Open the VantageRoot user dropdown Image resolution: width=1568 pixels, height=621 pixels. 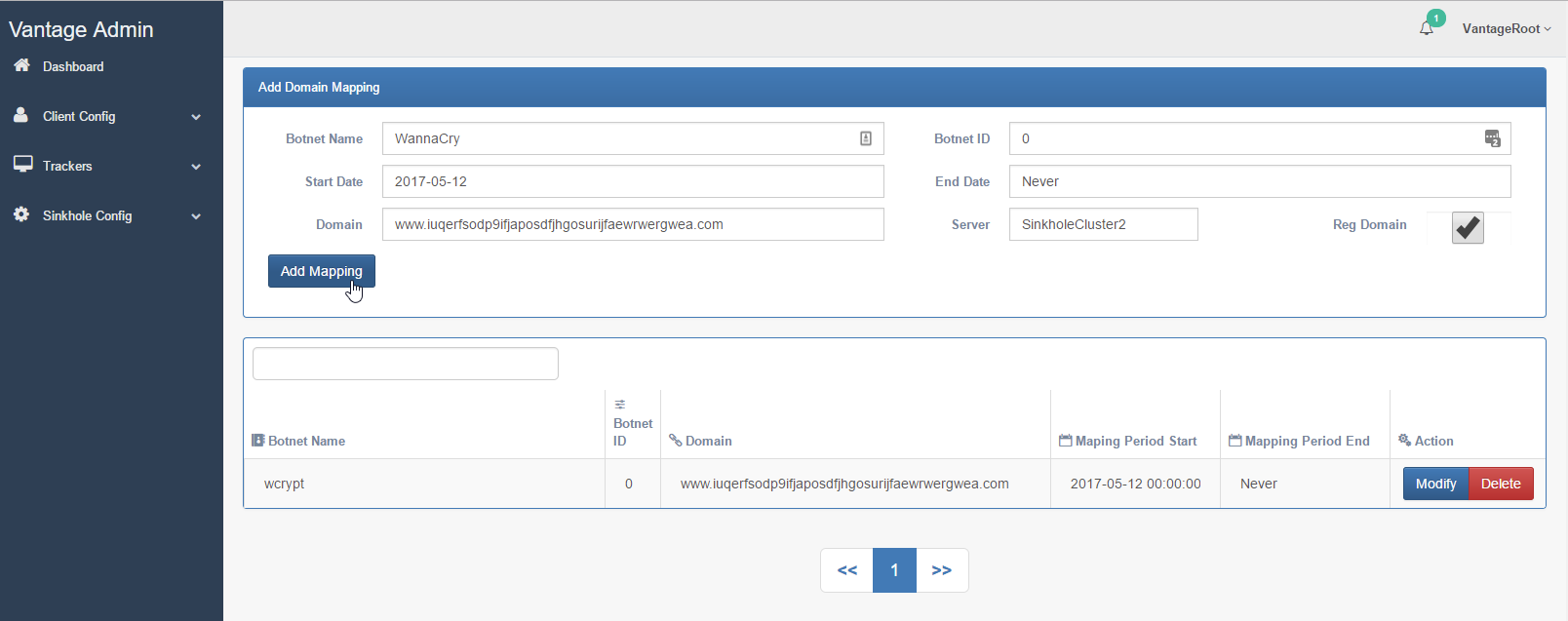1506,28
